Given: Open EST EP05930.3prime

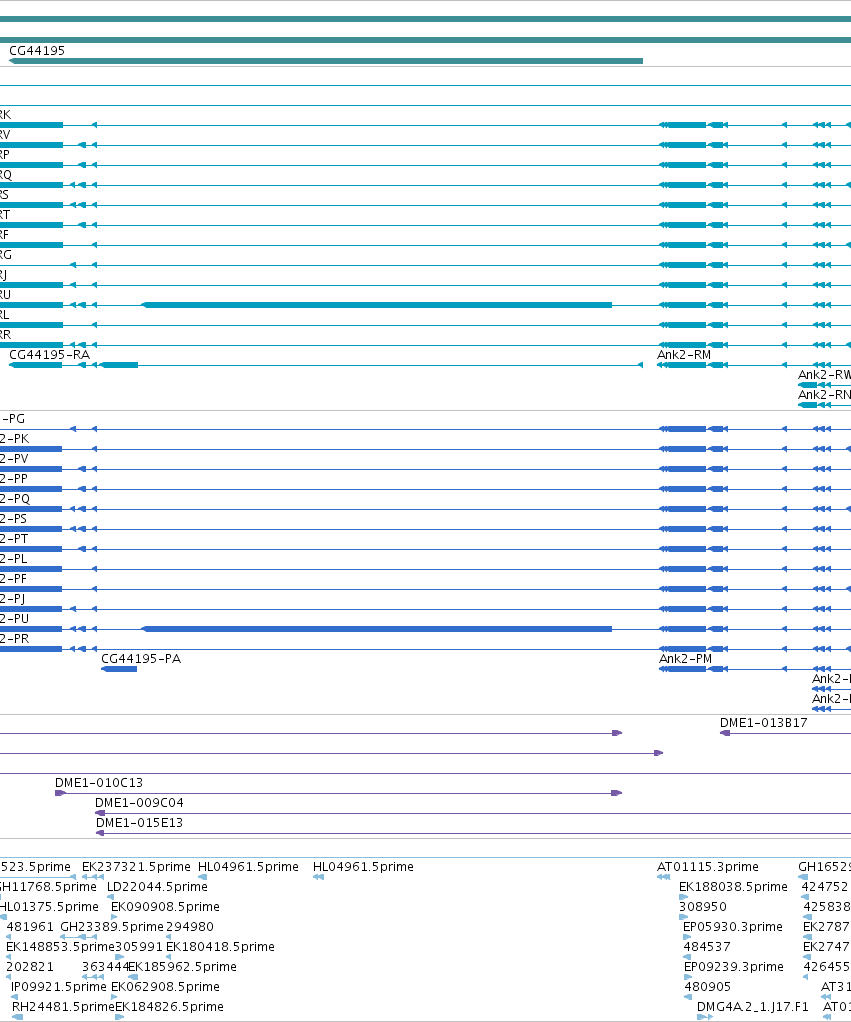Looking at the screenshot, I should tap(733, 927).
